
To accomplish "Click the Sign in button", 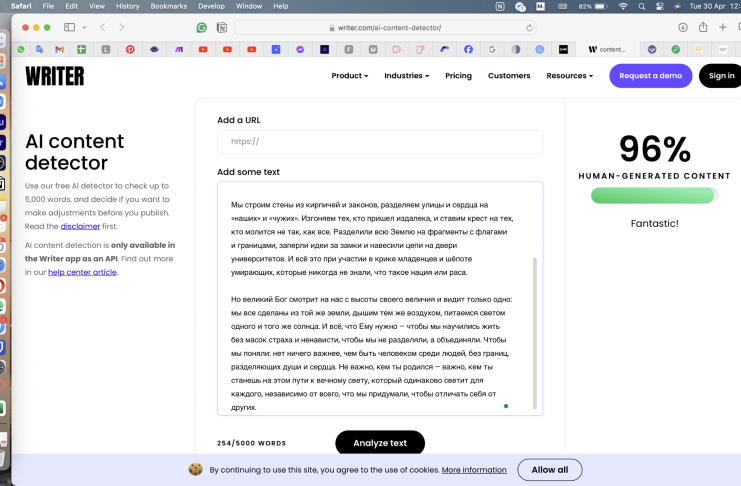I will click(721, 76).
